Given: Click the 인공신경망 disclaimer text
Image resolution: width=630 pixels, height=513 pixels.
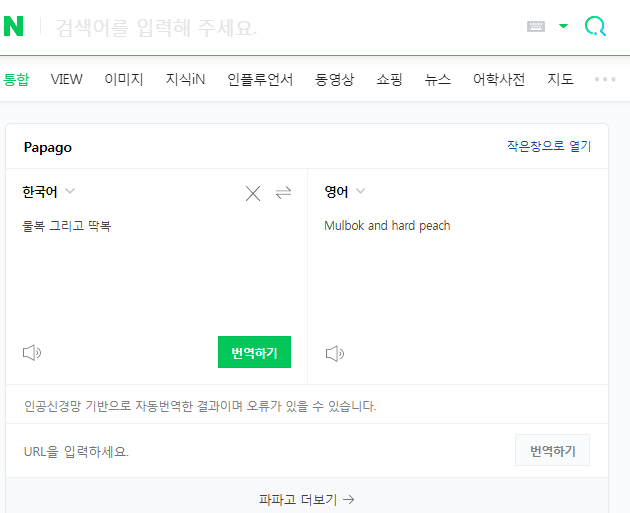Looking at the screenshot, I should point(200,406).
